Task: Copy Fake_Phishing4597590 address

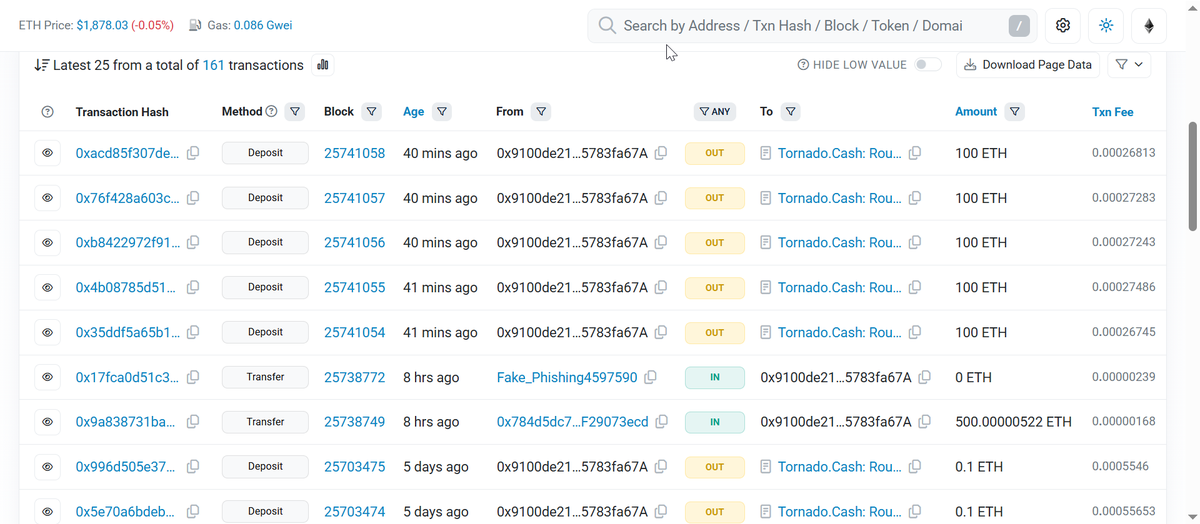Action: click(650, 377)
